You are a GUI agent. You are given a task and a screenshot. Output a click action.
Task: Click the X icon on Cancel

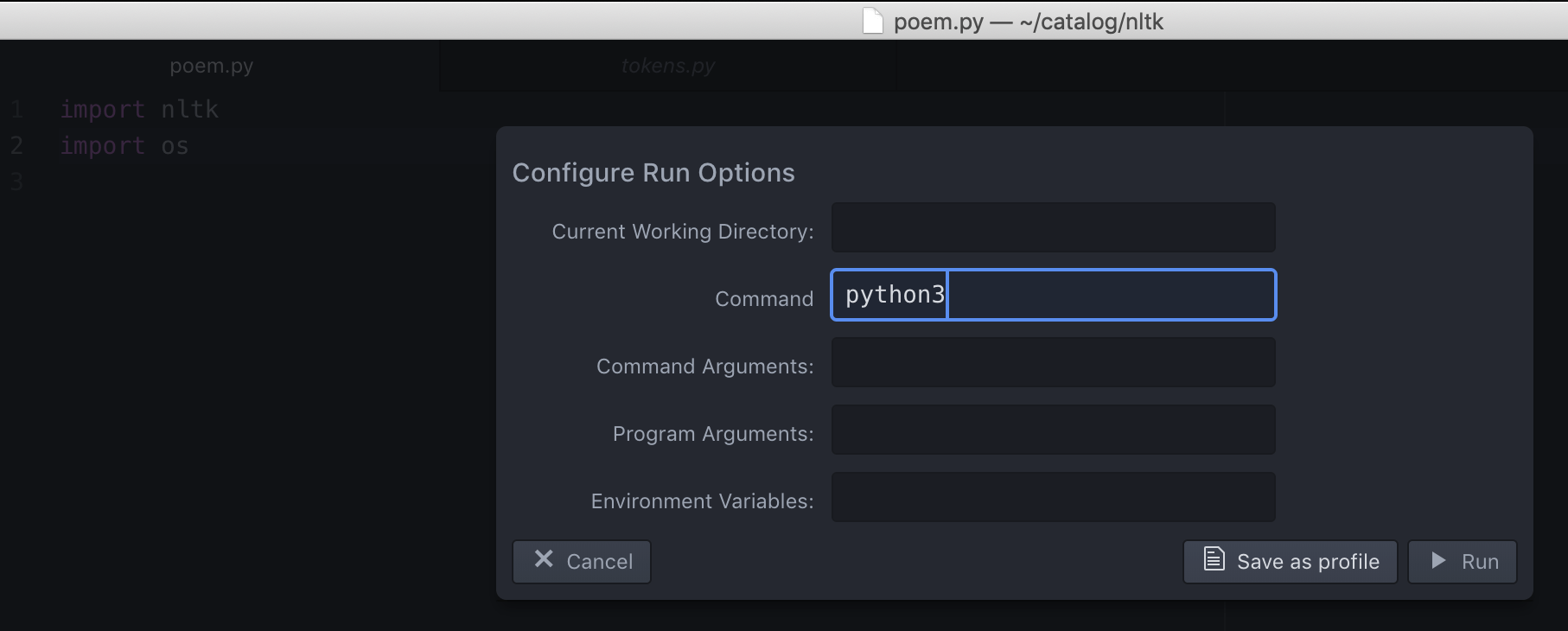pyautogui.click(x=544, y=560)
